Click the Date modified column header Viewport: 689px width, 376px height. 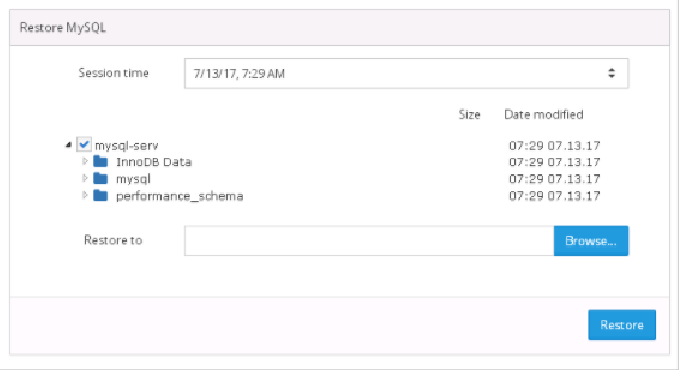(x=544, y=115)
